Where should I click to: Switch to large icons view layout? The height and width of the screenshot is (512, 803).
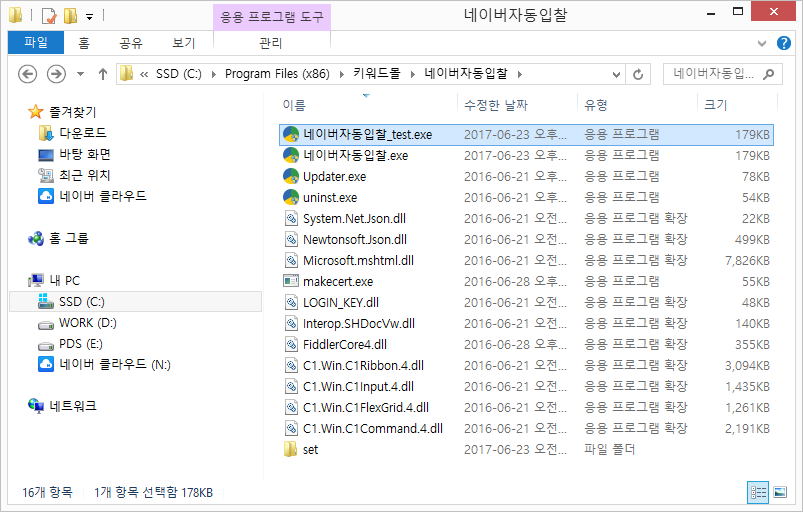click(780, 493)
